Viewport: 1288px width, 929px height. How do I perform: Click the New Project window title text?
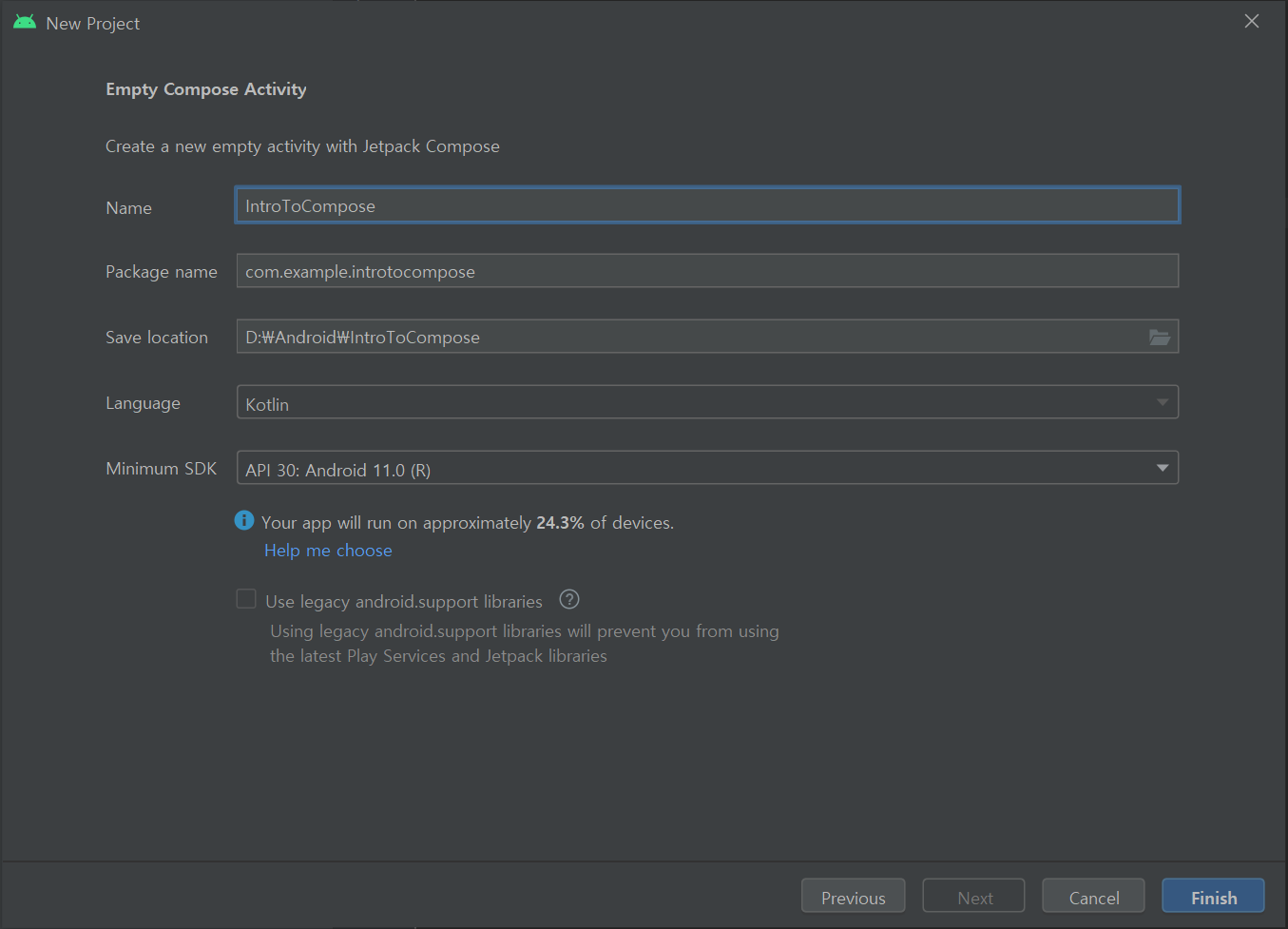coord(93,24)
